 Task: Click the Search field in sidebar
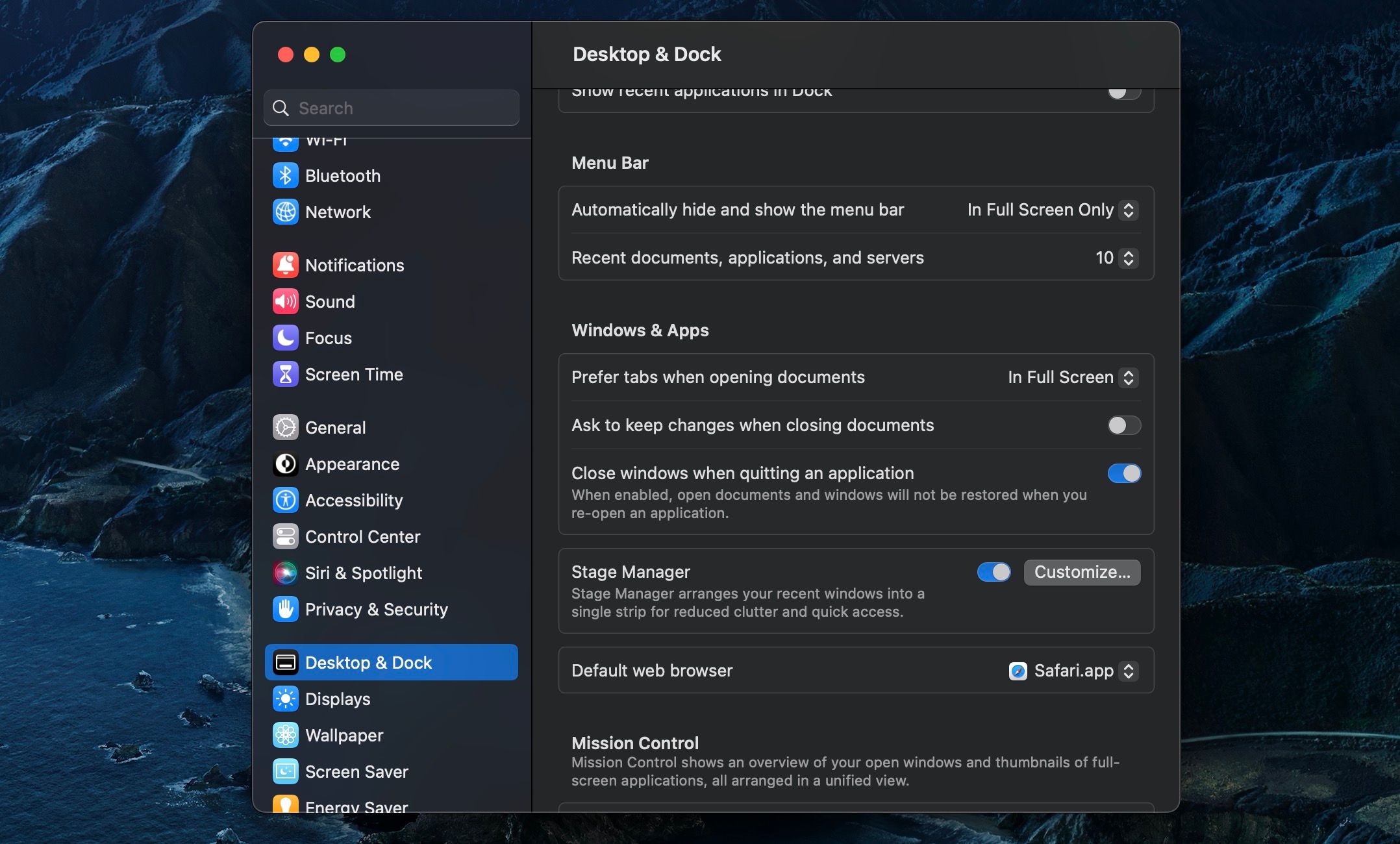coord(392,108)
